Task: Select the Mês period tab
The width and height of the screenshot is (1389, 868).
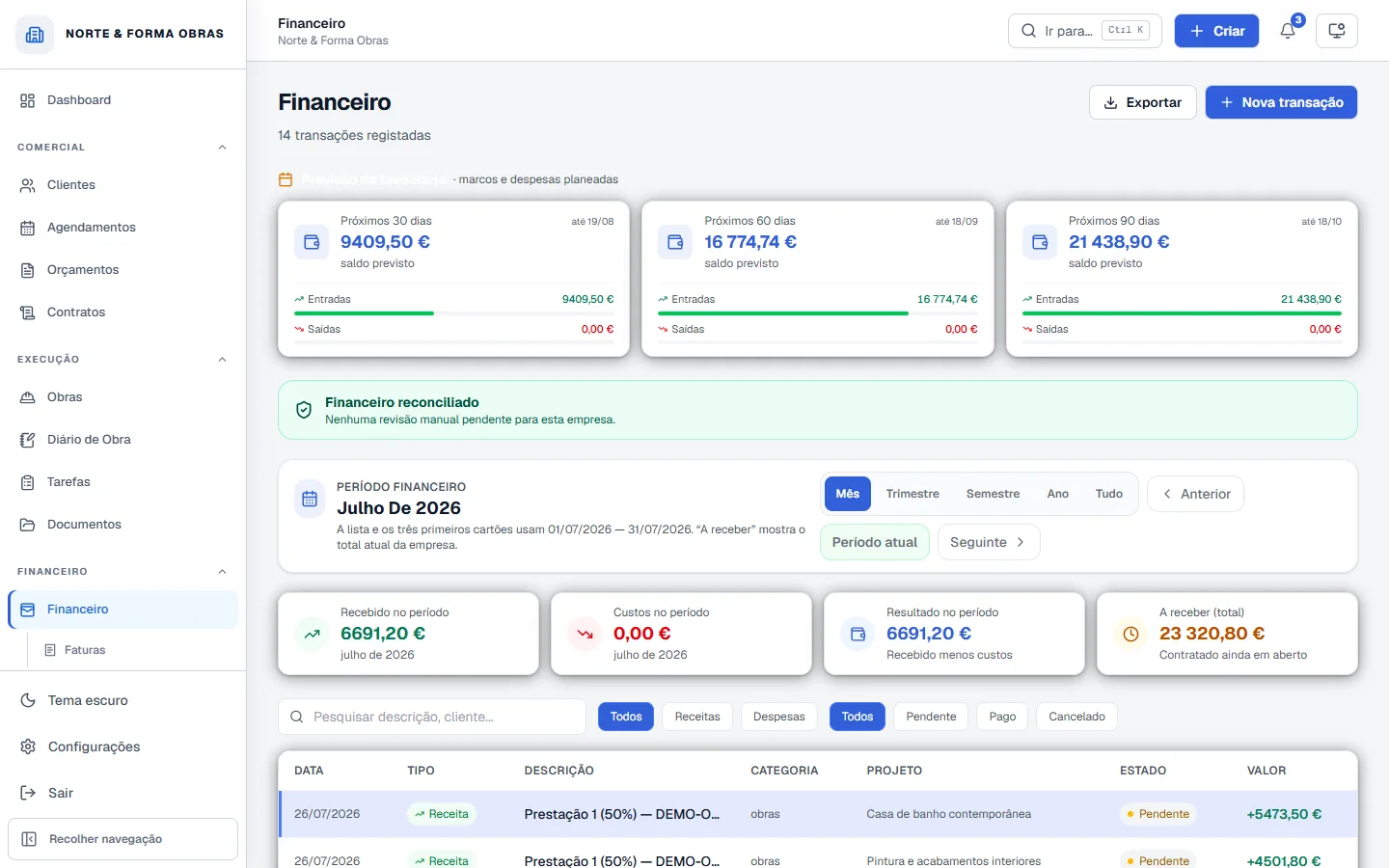Action: (848, 494)
